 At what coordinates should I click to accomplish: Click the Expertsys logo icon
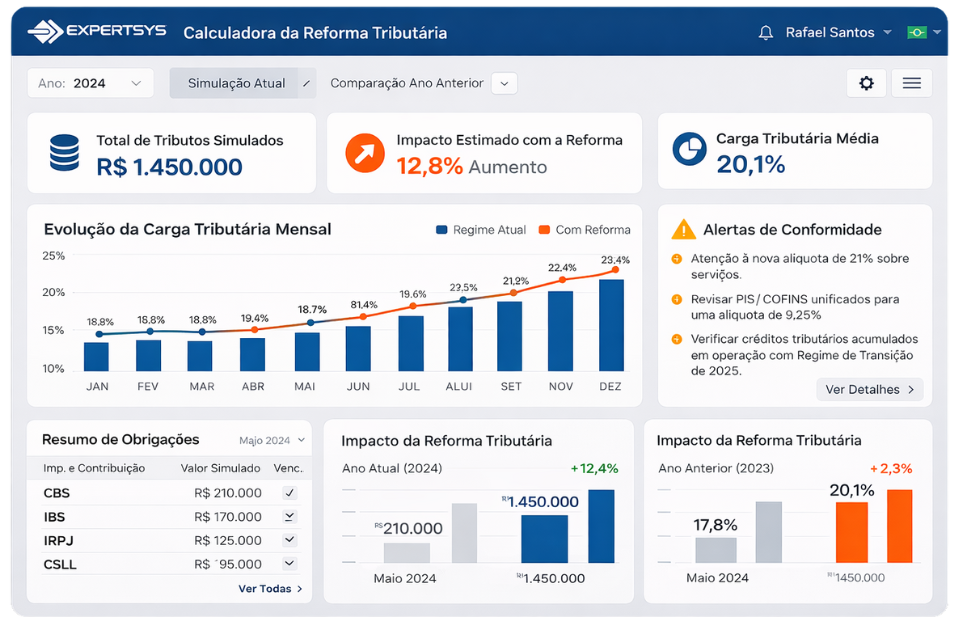click(x=45, y=32)
